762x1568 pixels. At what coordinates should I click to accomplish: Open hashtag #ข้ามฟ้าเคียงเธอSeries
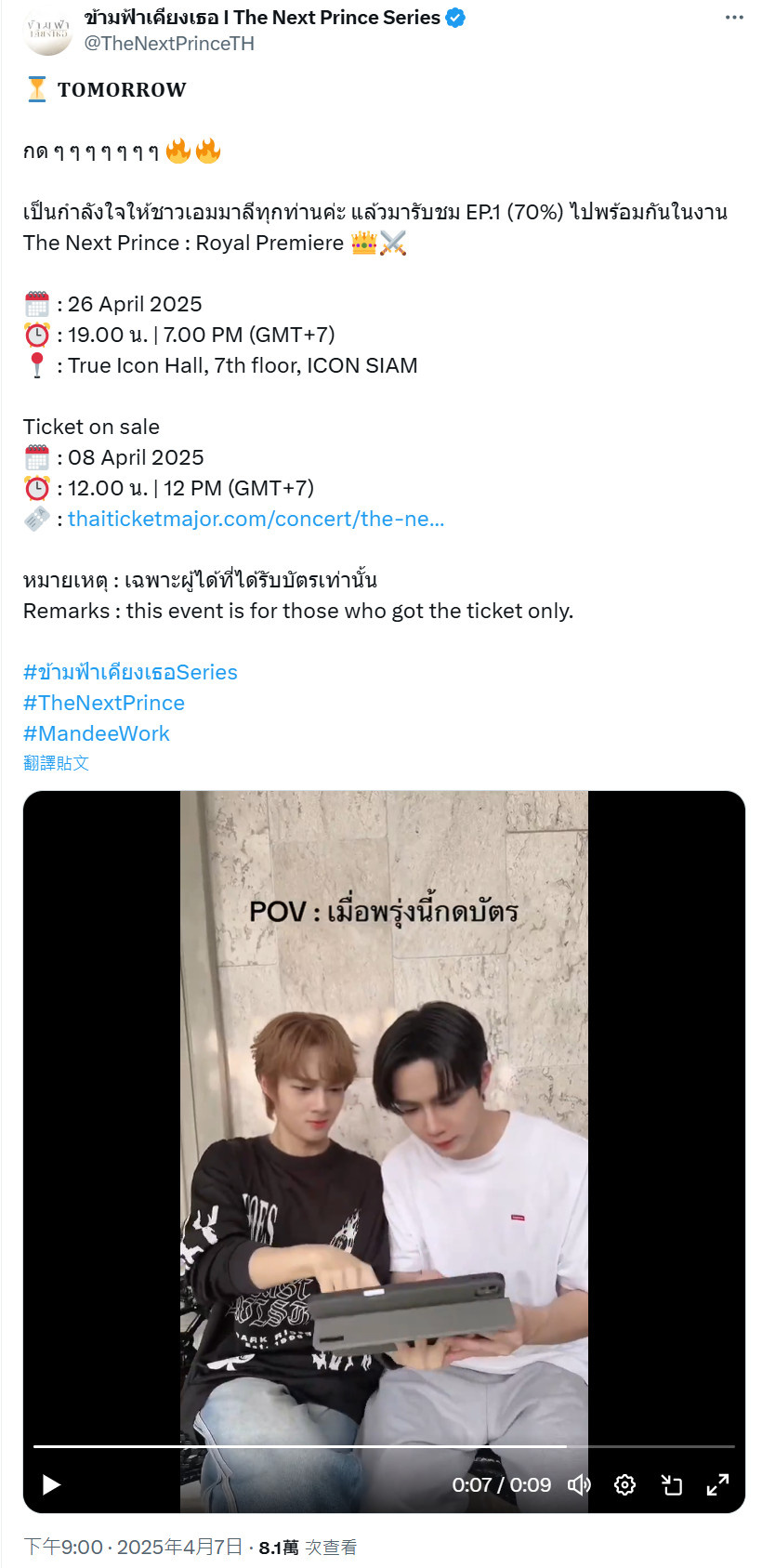(130, 672)
